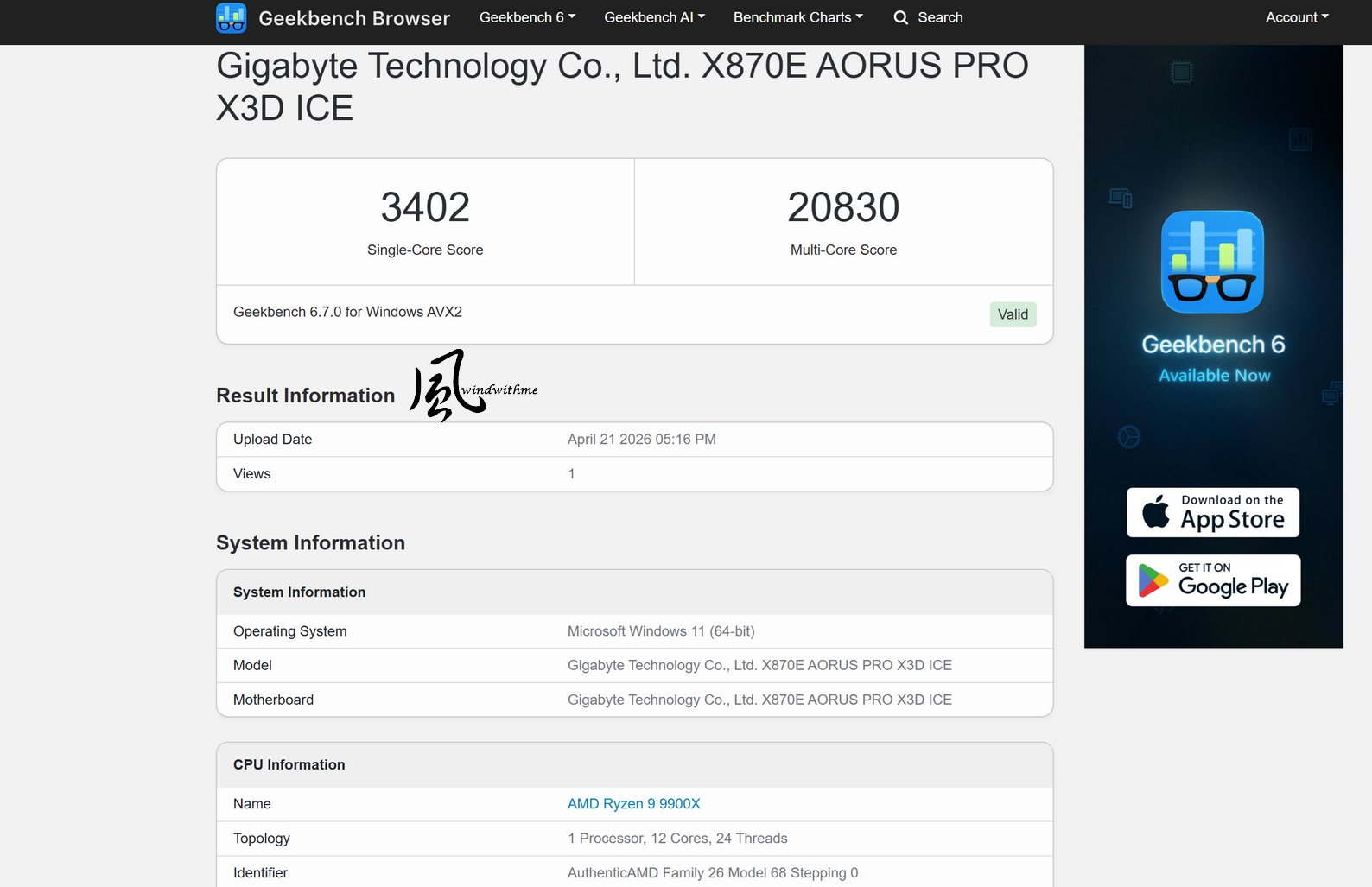Open the Geekbench AI dropdown menu
Viewport: 1372px width, 887px height.
(x=654, y=17)
